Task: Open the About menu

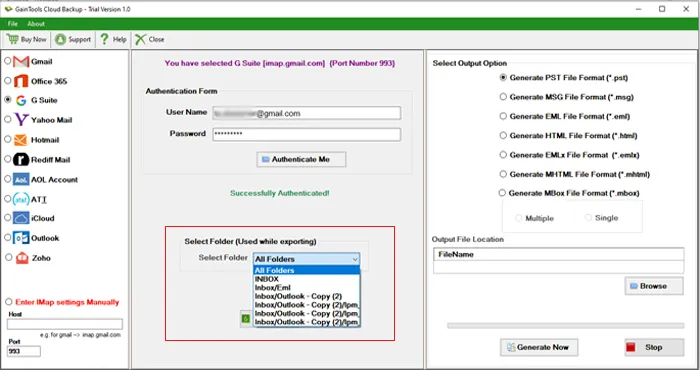Action: 36,24
